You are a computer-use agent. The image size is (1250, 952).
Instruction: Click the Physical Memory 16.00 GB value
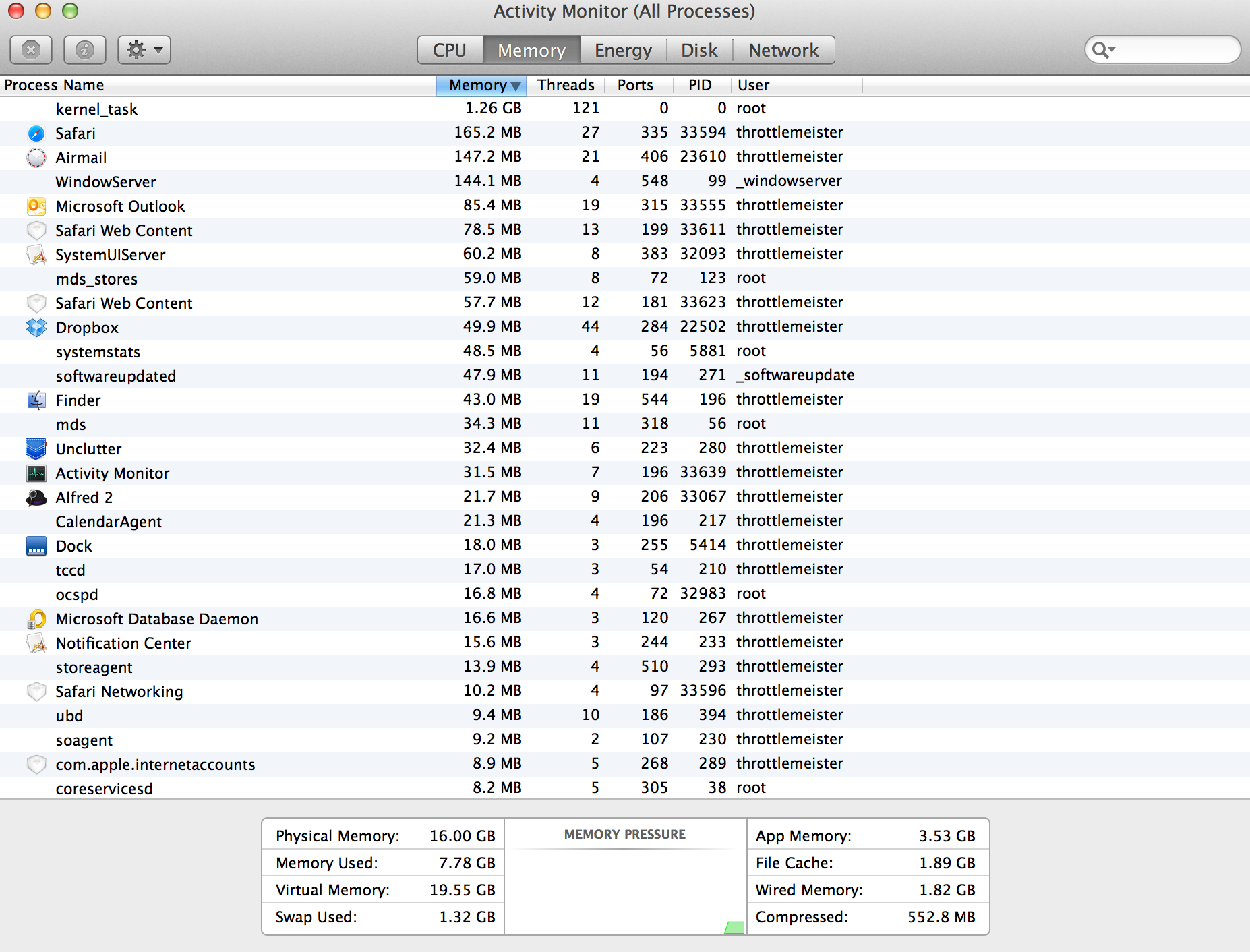pyautogui.click(x=463, y=836)
